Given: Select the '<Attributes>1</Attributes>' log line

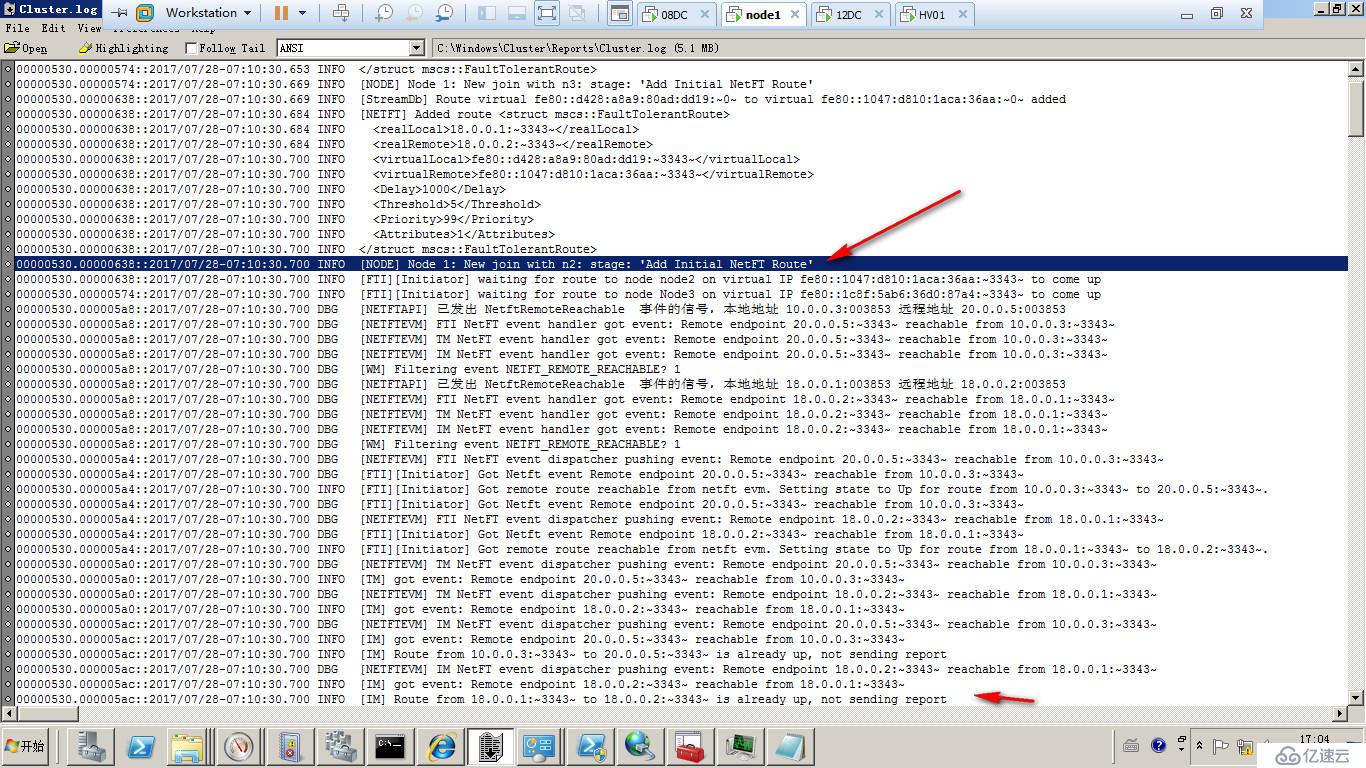Looking at the screenshot, I should [680, 234].
